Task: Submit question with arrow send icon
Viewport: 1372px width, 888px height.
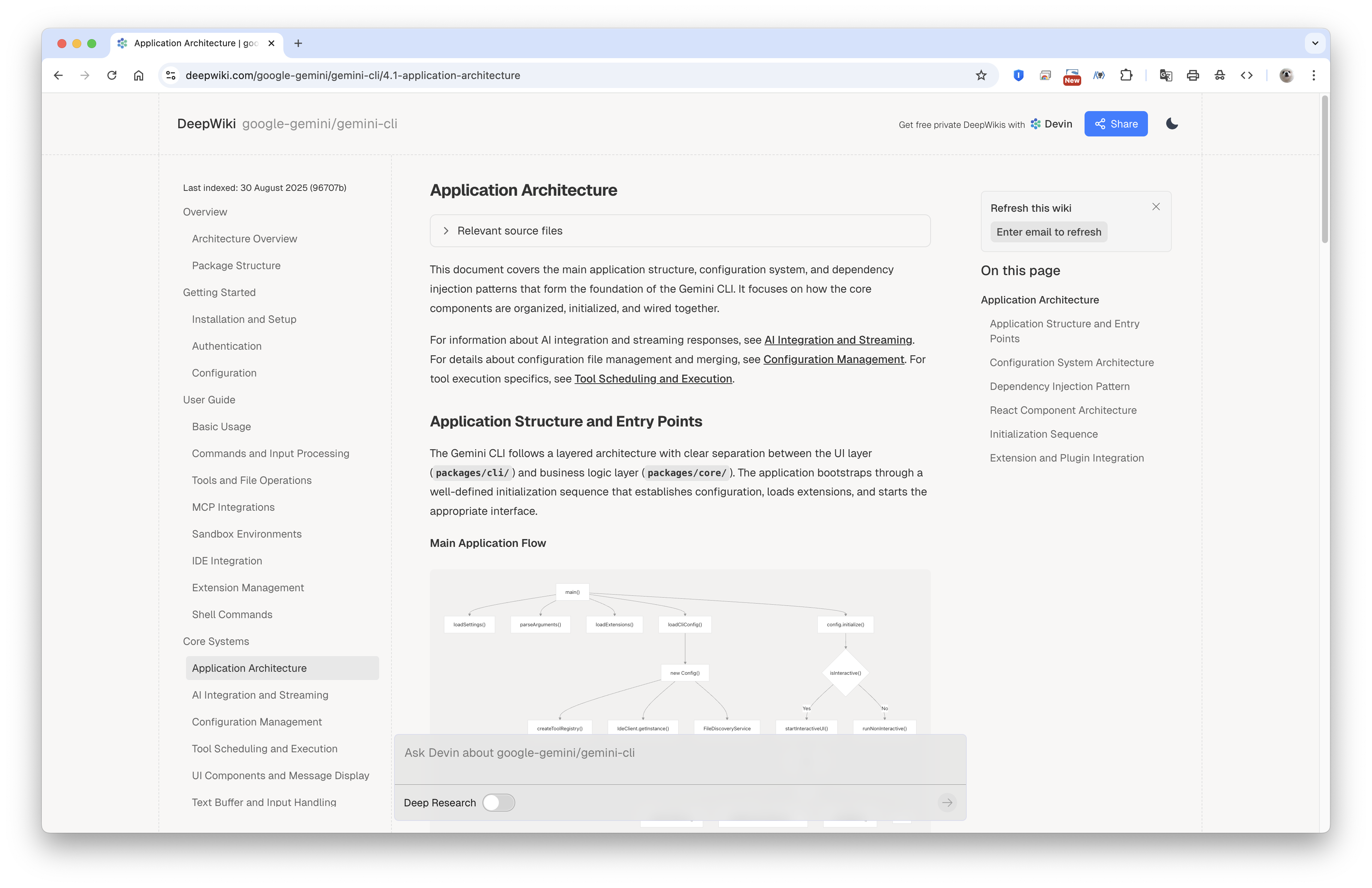Action: (x=947, y=802)
